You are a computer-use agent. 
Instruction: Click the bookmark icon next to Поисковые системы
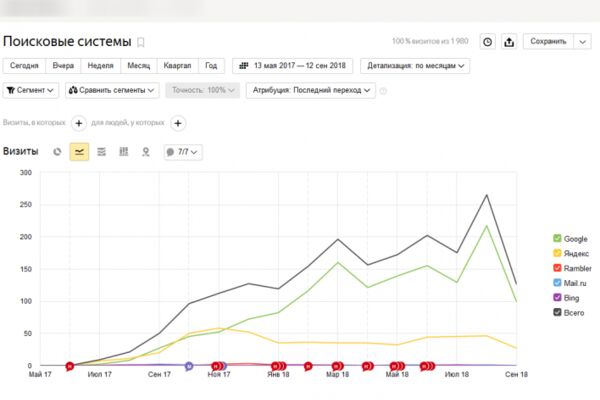coord(141,42)
